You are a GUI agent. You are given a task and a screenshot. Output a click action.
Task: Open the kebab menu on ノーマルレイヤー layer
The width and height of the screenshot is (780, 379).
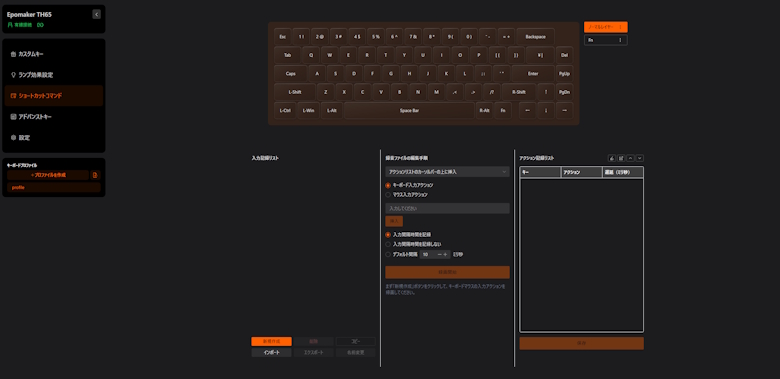[x=620, y=27]
